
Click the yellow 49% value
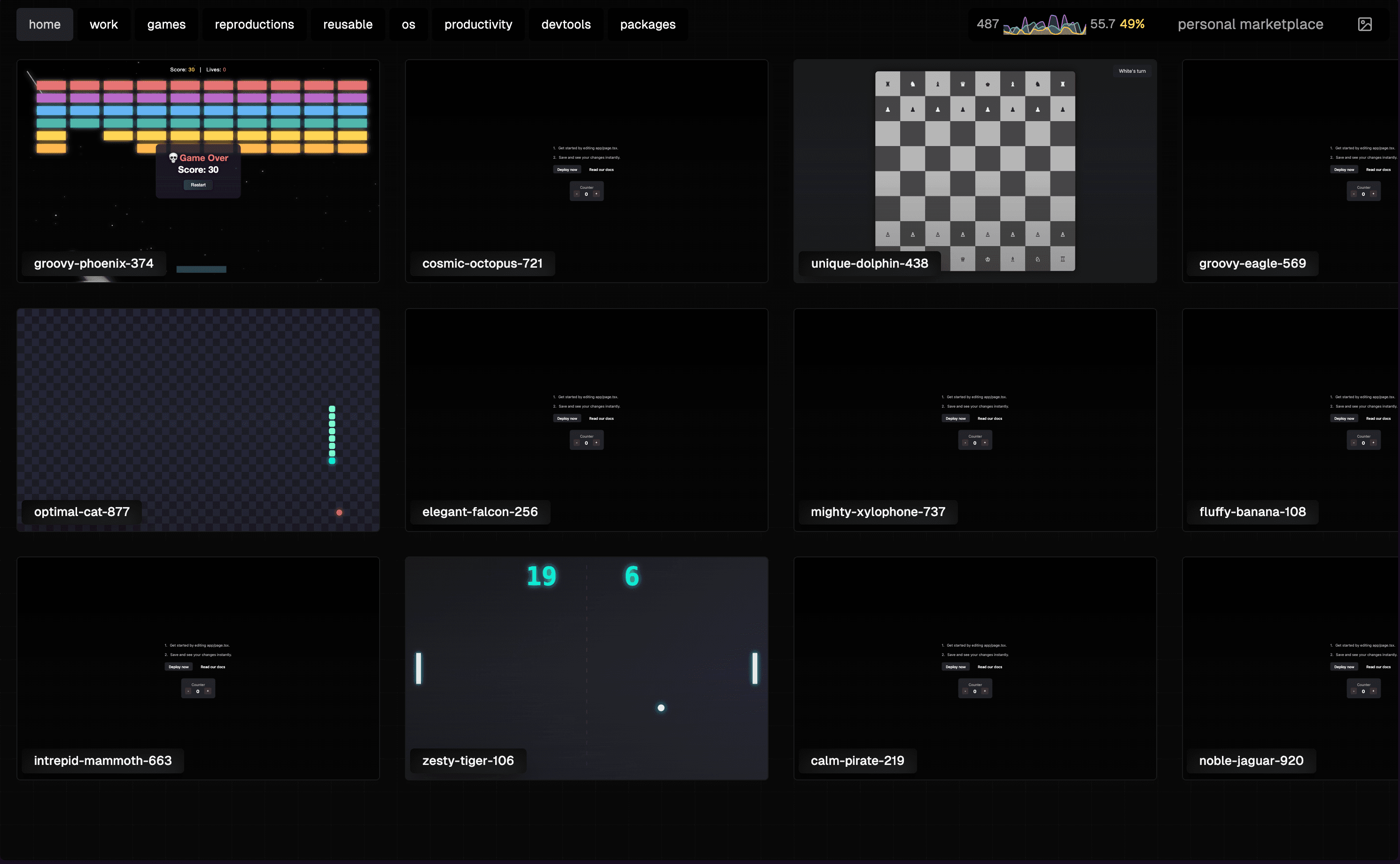(1132, 24)
